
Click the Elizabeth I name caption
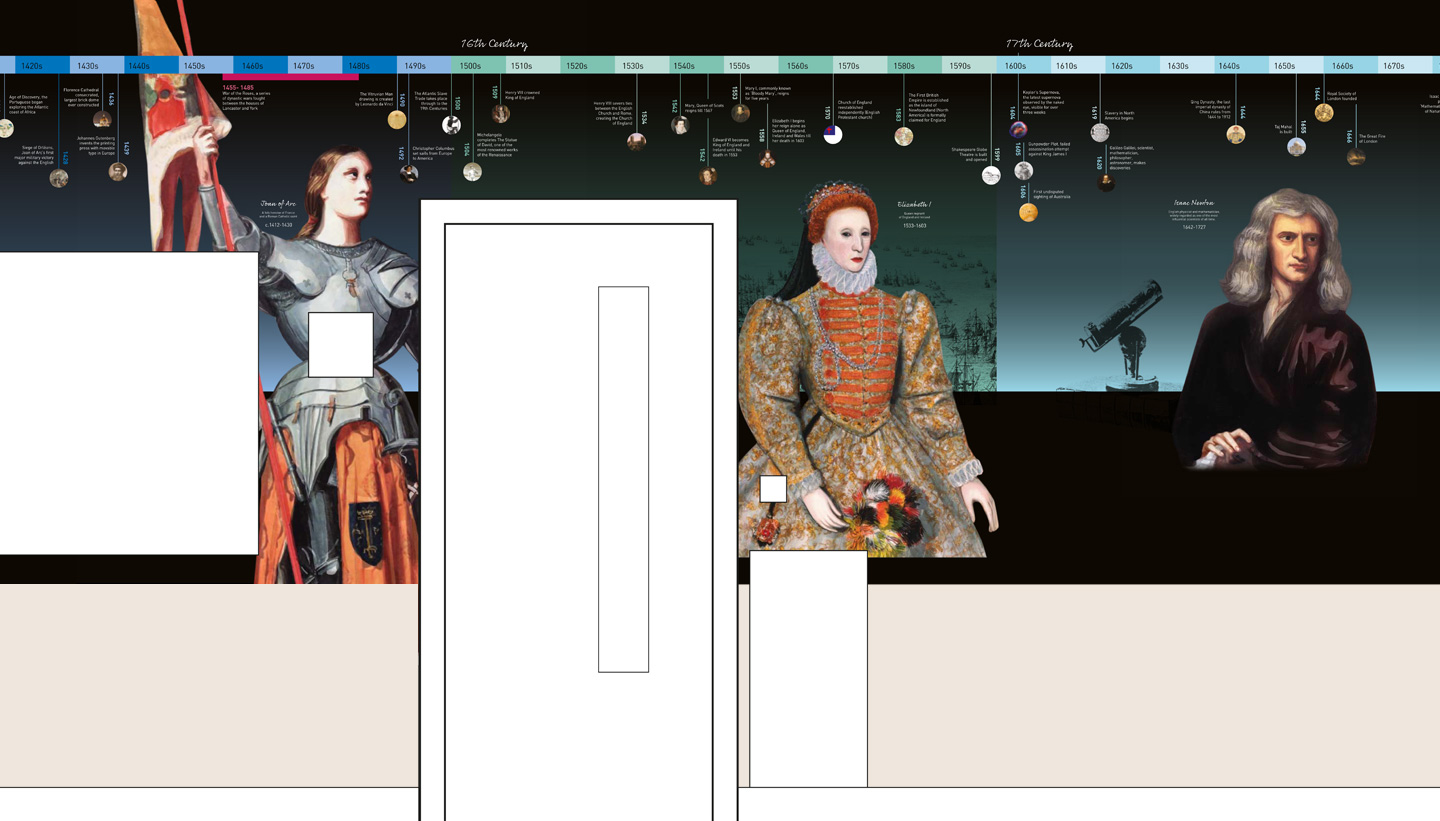point(914,204)
